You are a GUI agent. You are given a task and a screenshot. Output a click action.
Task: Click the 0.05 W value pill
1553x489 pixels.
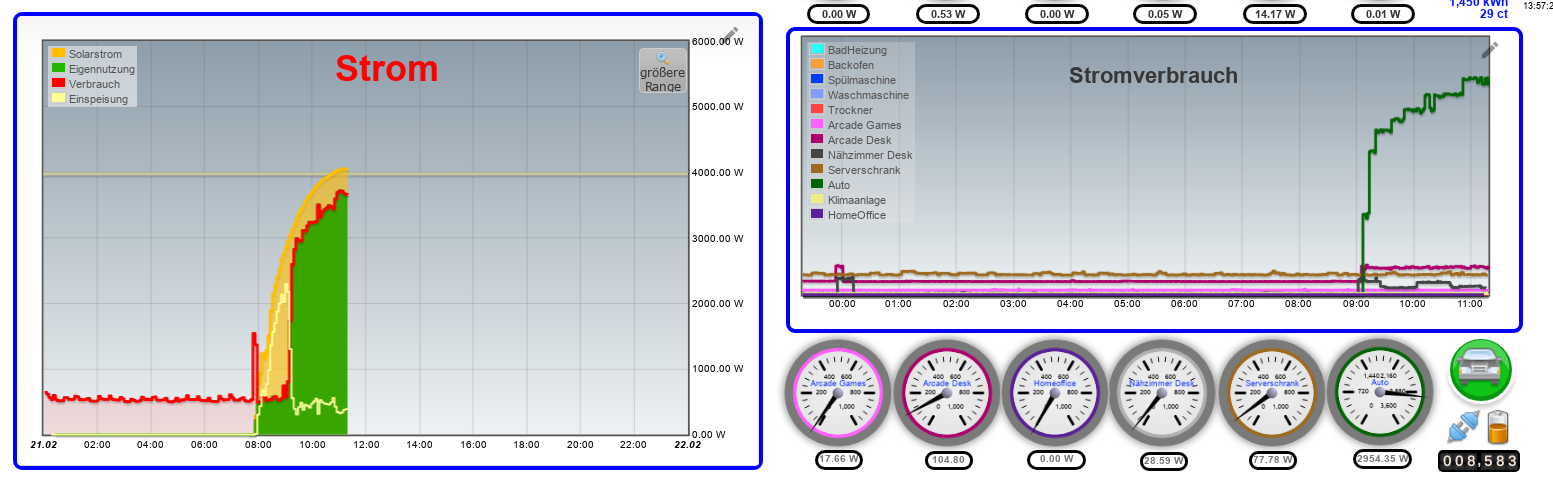1165,14
